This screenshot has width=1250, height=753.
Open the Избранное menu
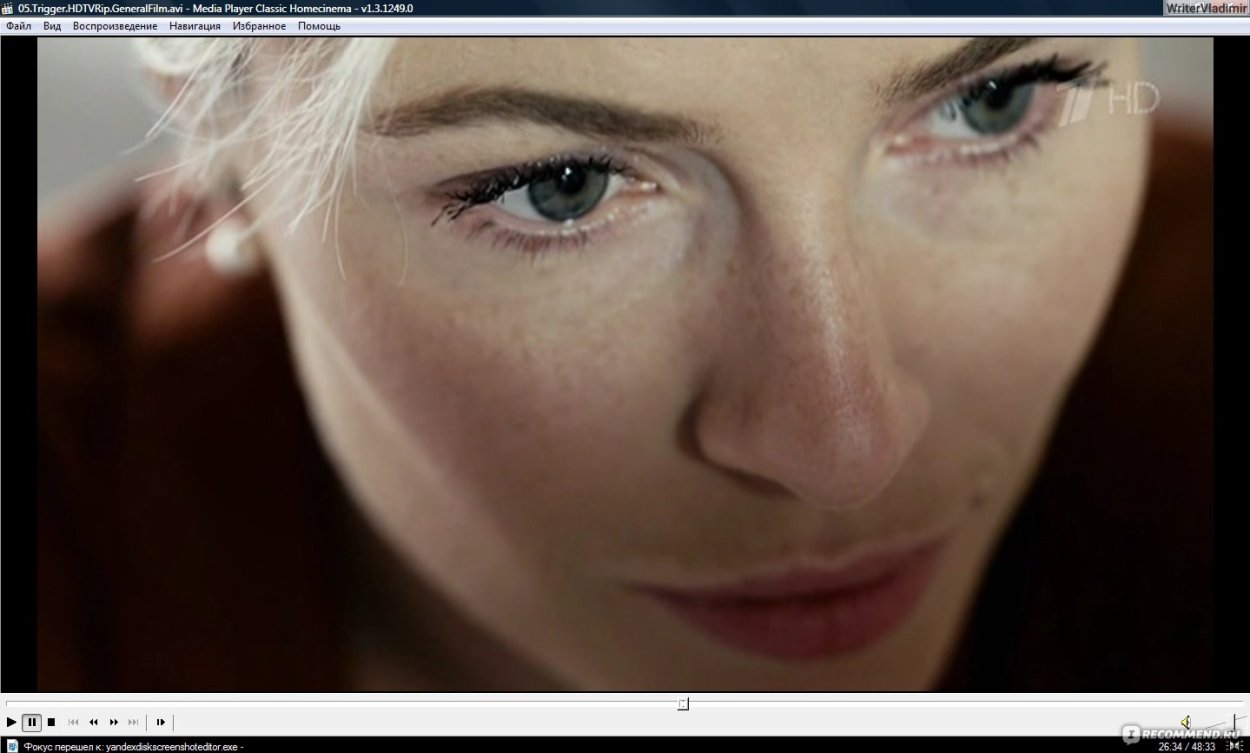pos(259,26)
